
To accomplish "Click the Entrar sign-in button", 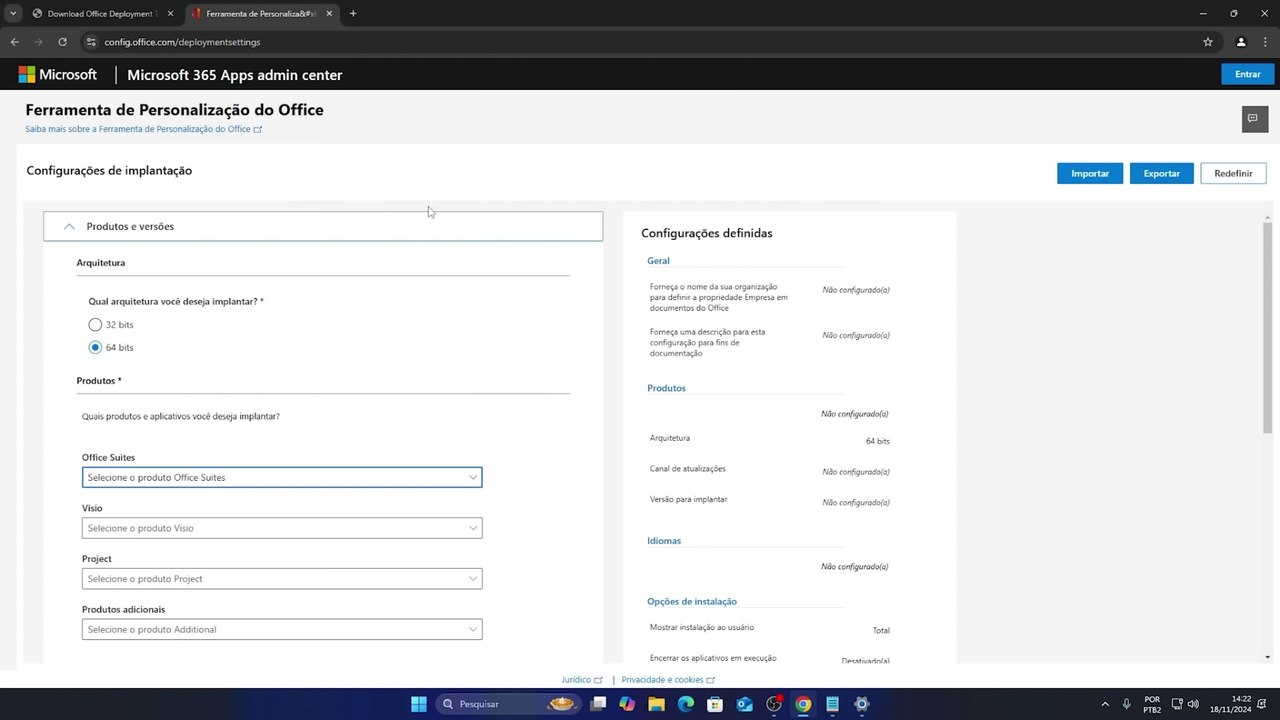I will tap(1248, 75).
